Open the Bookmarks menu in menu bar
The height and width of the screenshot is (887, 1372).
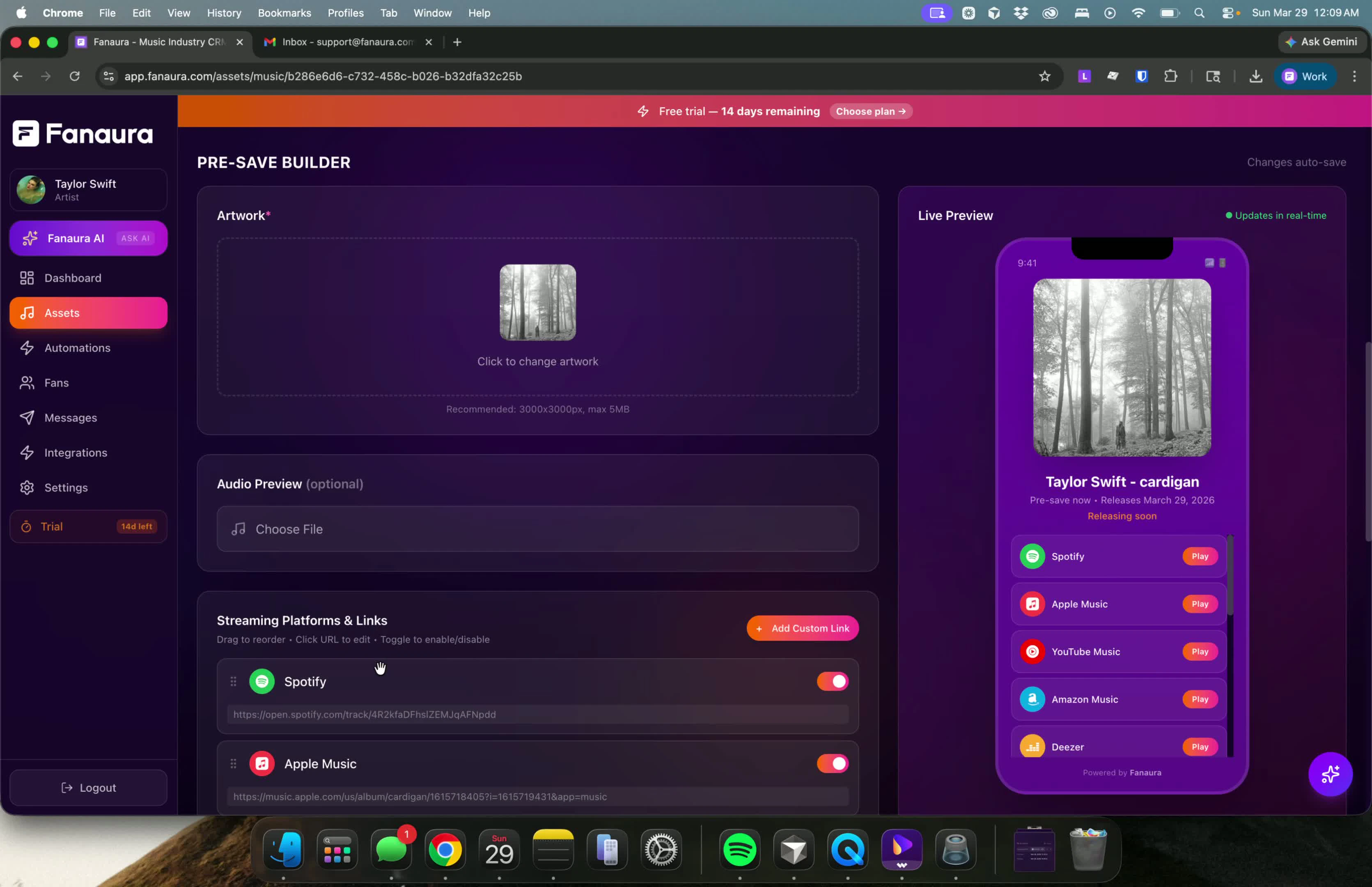click(x=284, y=13)
